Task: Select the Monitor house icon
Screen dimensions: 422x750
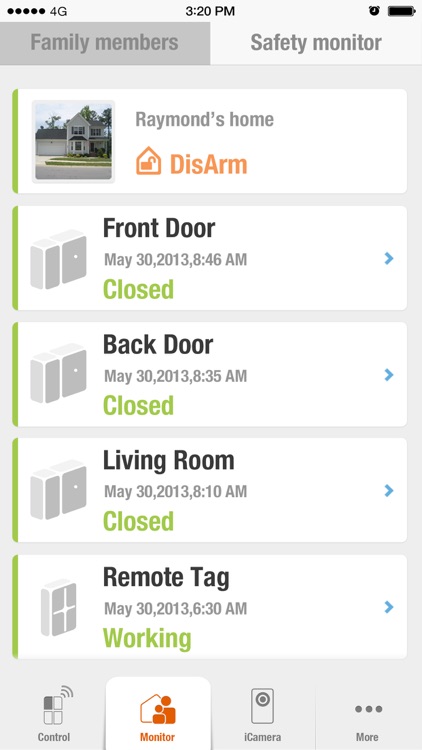Action: (158, 709)
